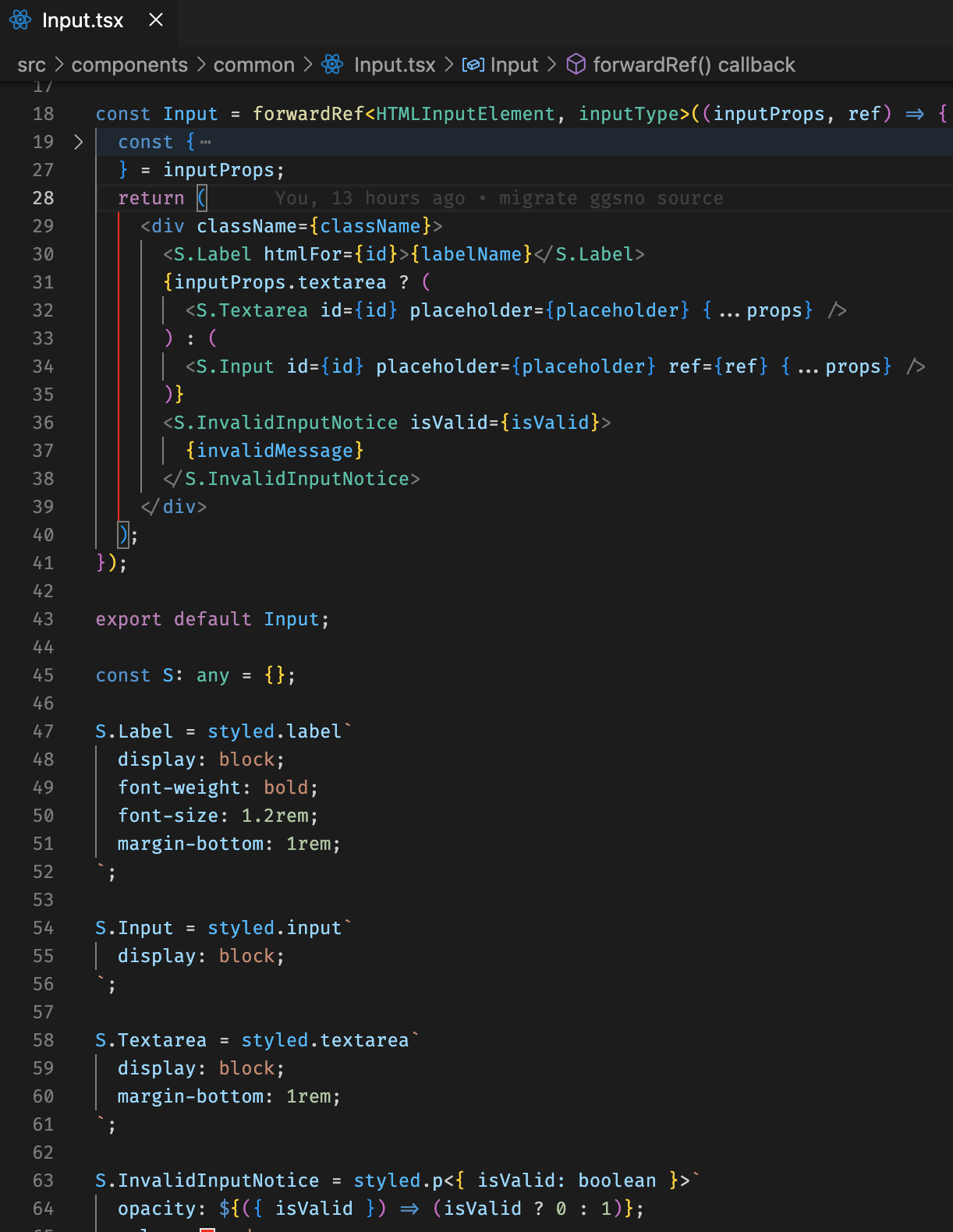Click 'font-weight: bold;' on line 49
Screen dimensions: 953x1232
click(x=218, y=788)
